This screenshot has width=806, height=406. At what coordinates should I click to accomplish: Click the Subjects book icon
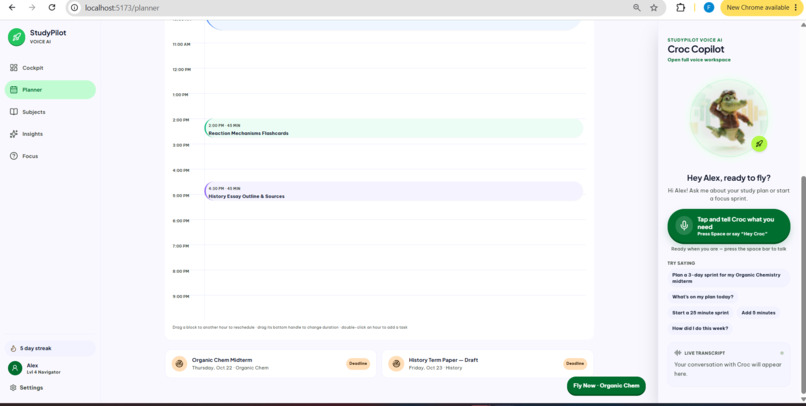[x=14, y=112]
